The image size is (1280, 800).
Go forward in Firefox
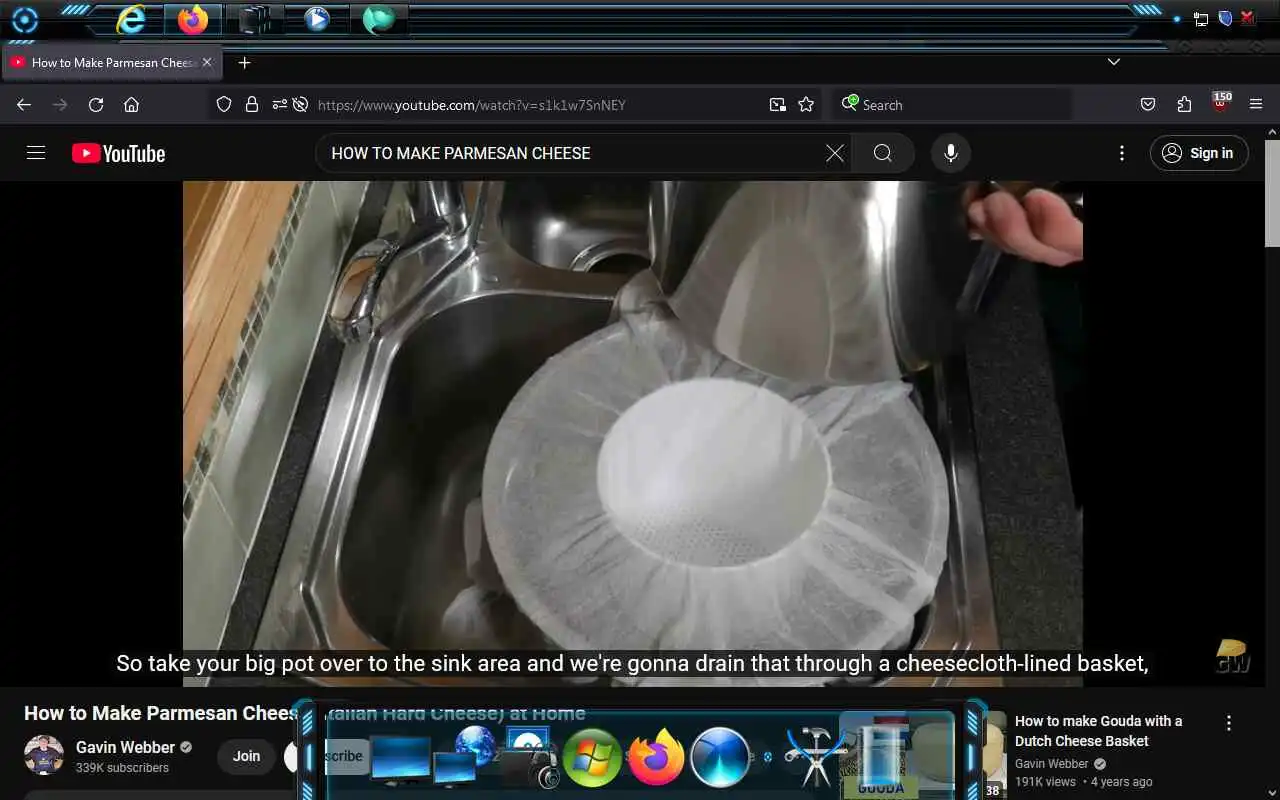pos(60,105)
